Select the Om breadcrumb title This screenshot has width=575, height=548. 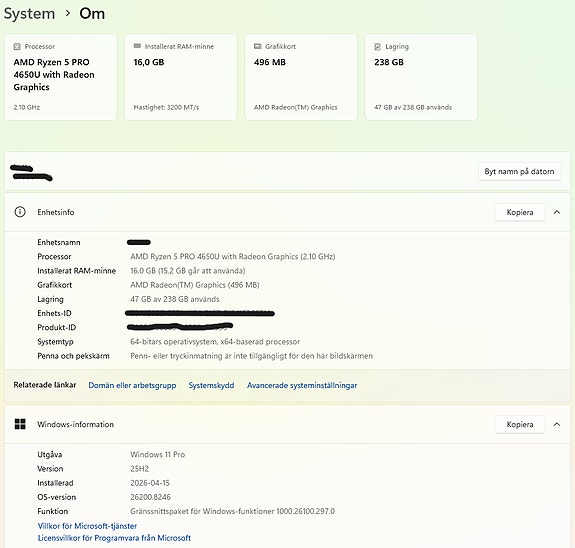(x=92, y=14)
